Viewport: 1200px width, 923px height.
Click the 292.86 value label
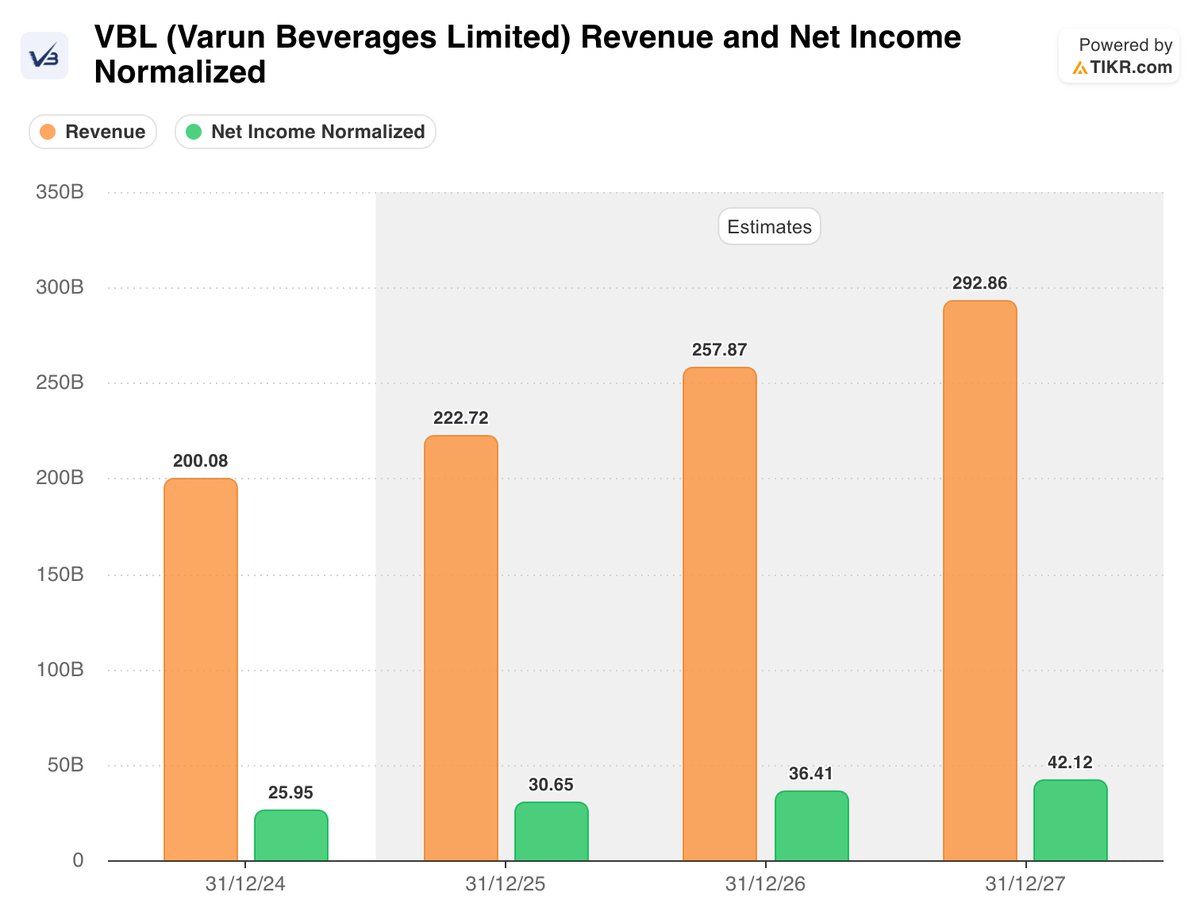coord(979,283)
